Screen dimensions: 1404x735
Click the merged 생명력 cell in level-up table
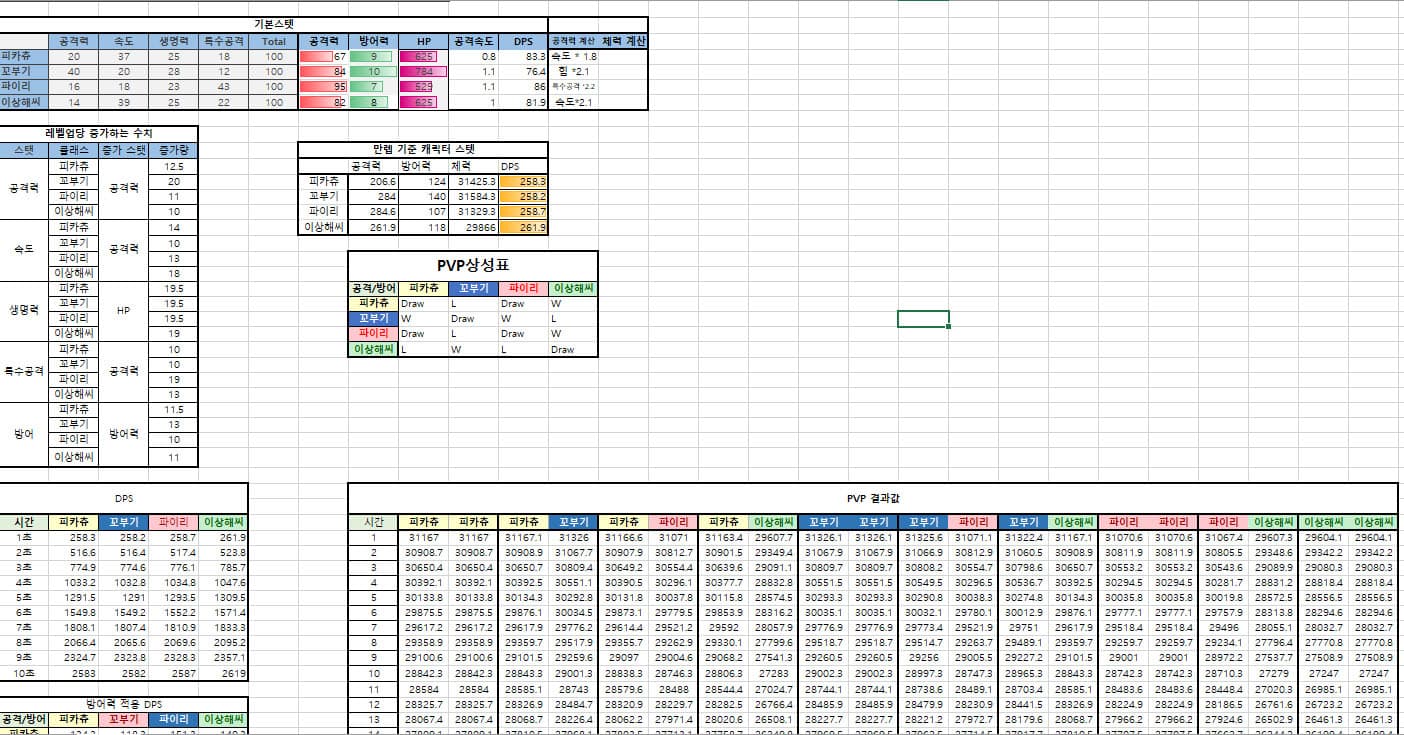24,310
